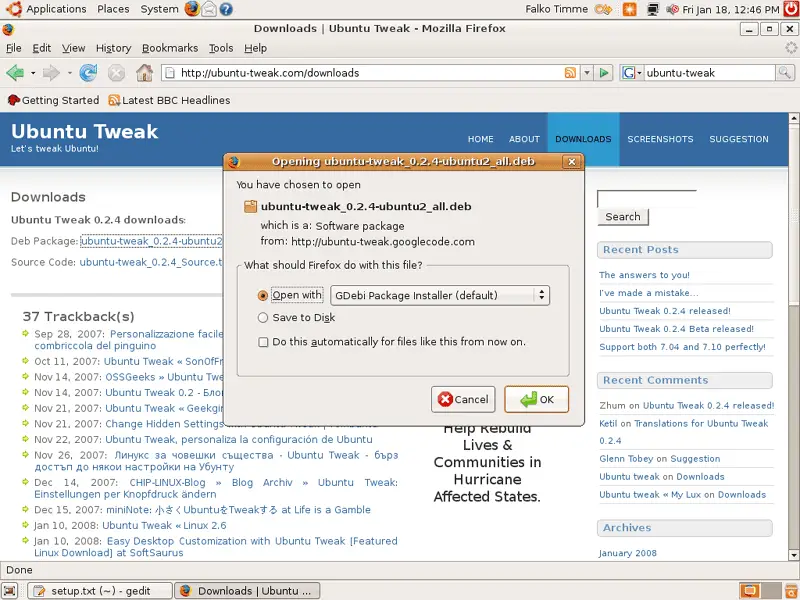Click the RSS feed icon in address bar
This screenshot has width=800, height=600.
pyautogui.click(x=570, y=73)
